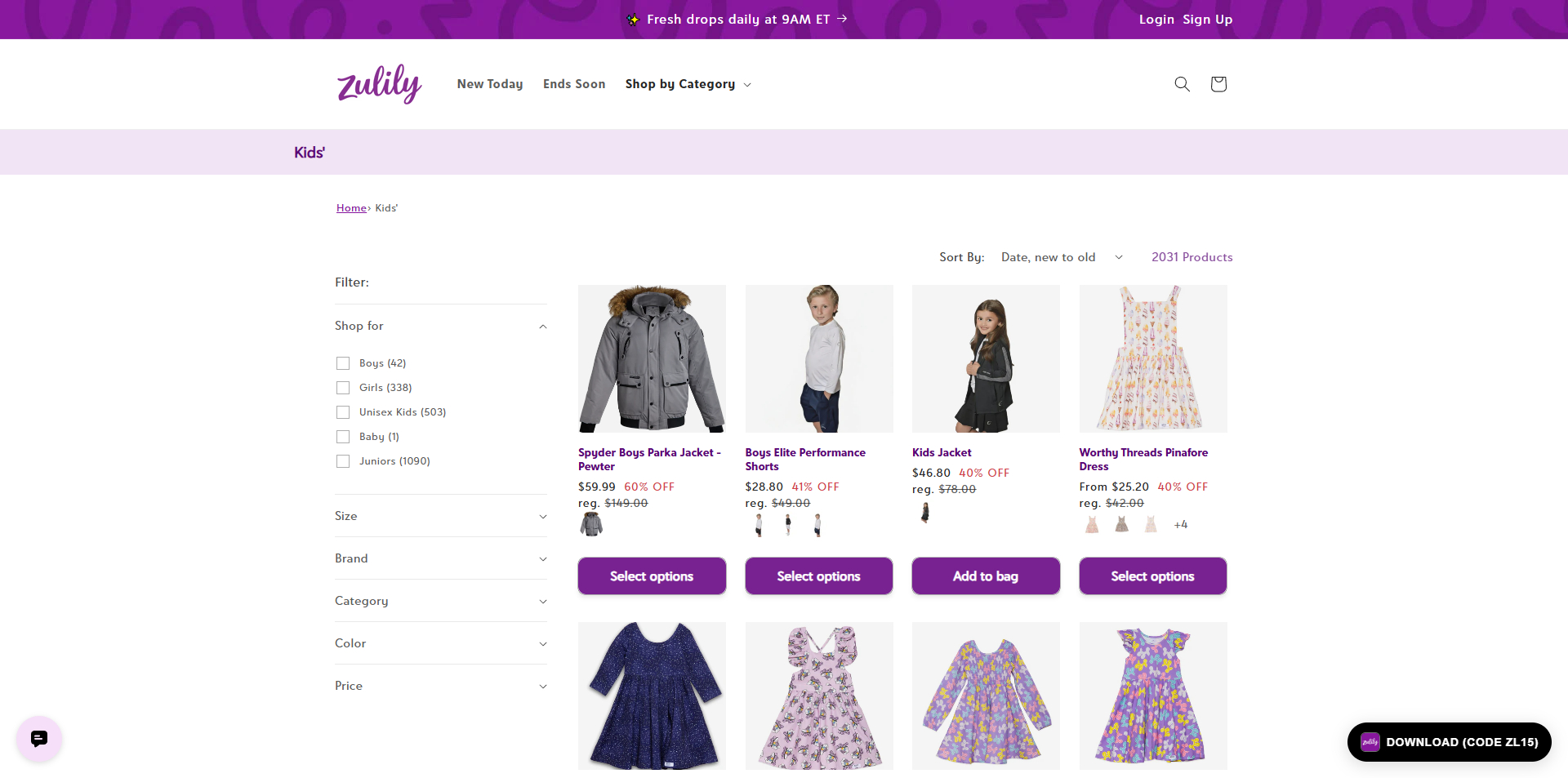This screenshot has height=778, width=1568.
Task: Expand the Price filter
Action: tap(441, 686)
